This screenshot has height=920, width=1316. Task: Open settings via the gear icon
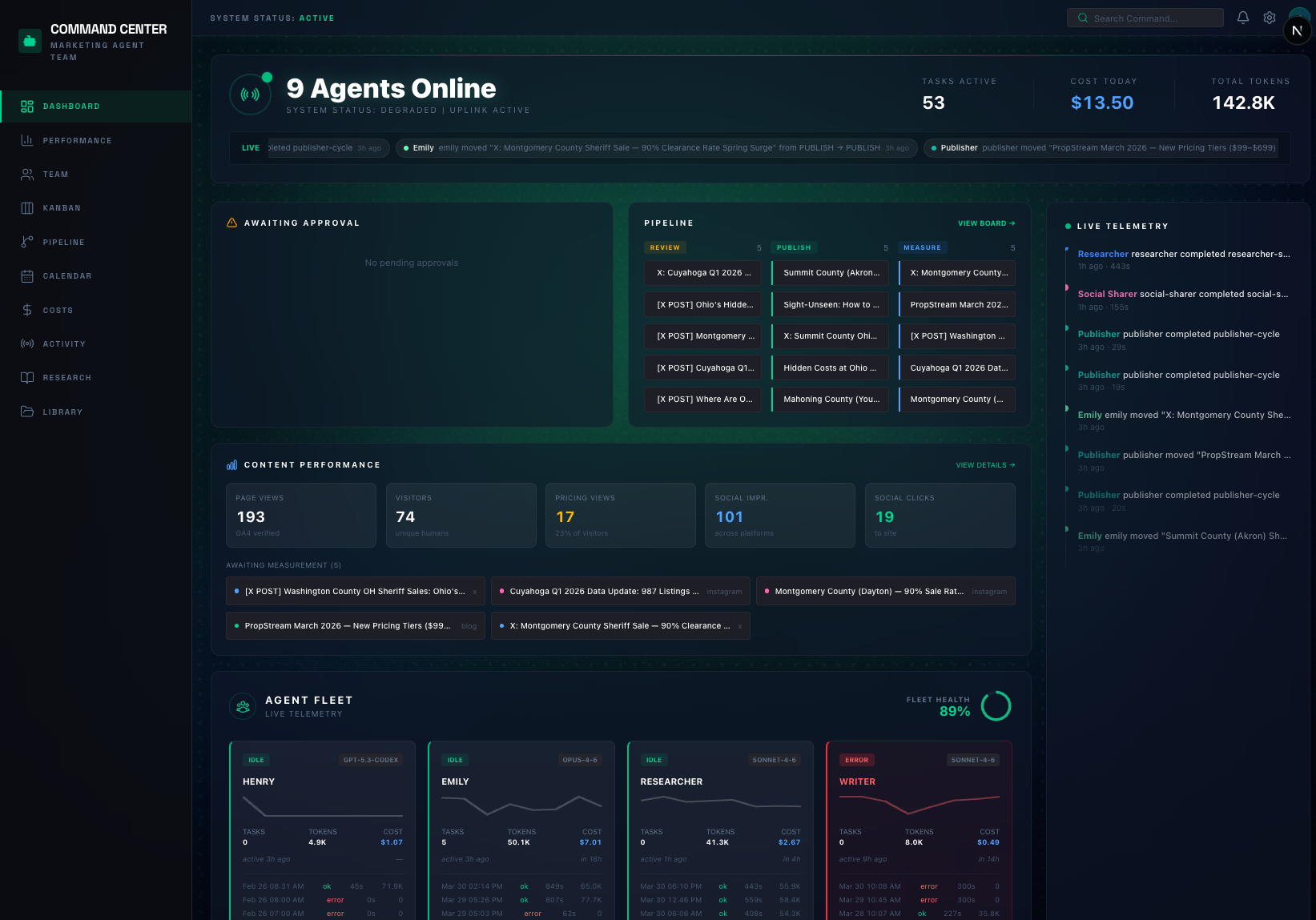click(1269, 18)
